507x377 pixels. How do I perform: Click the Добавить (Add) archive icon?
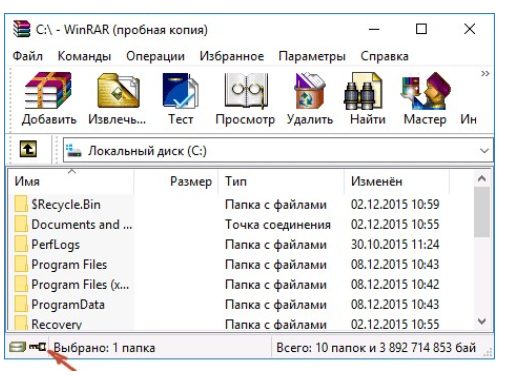pos(48,90)
